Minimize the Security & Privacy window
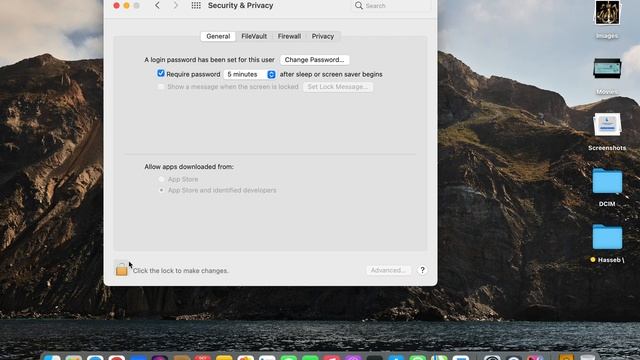This screenshot has width=640, height=360. click(127, 5)
